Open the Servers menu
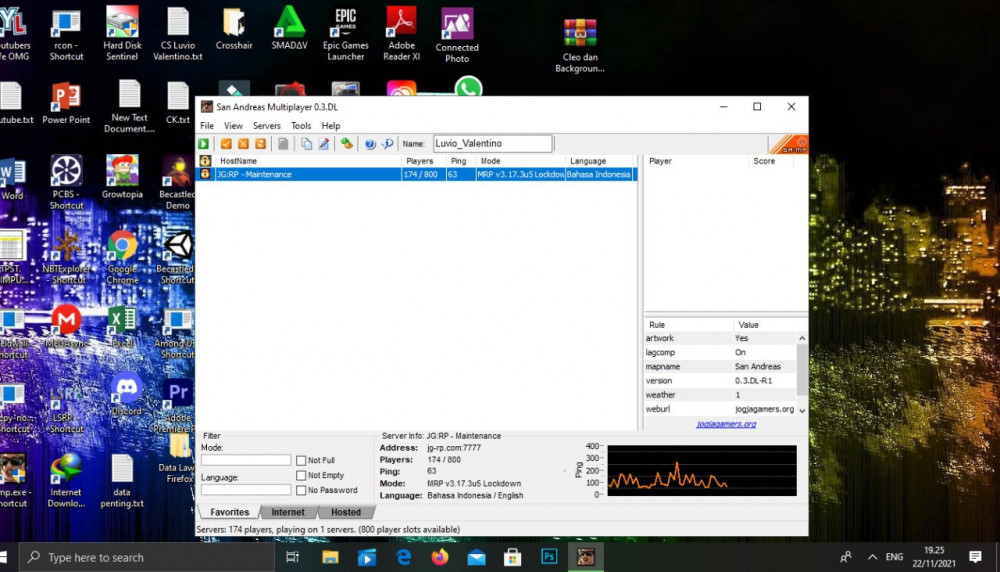This screenshot has height=572, width=1000. 267,126
